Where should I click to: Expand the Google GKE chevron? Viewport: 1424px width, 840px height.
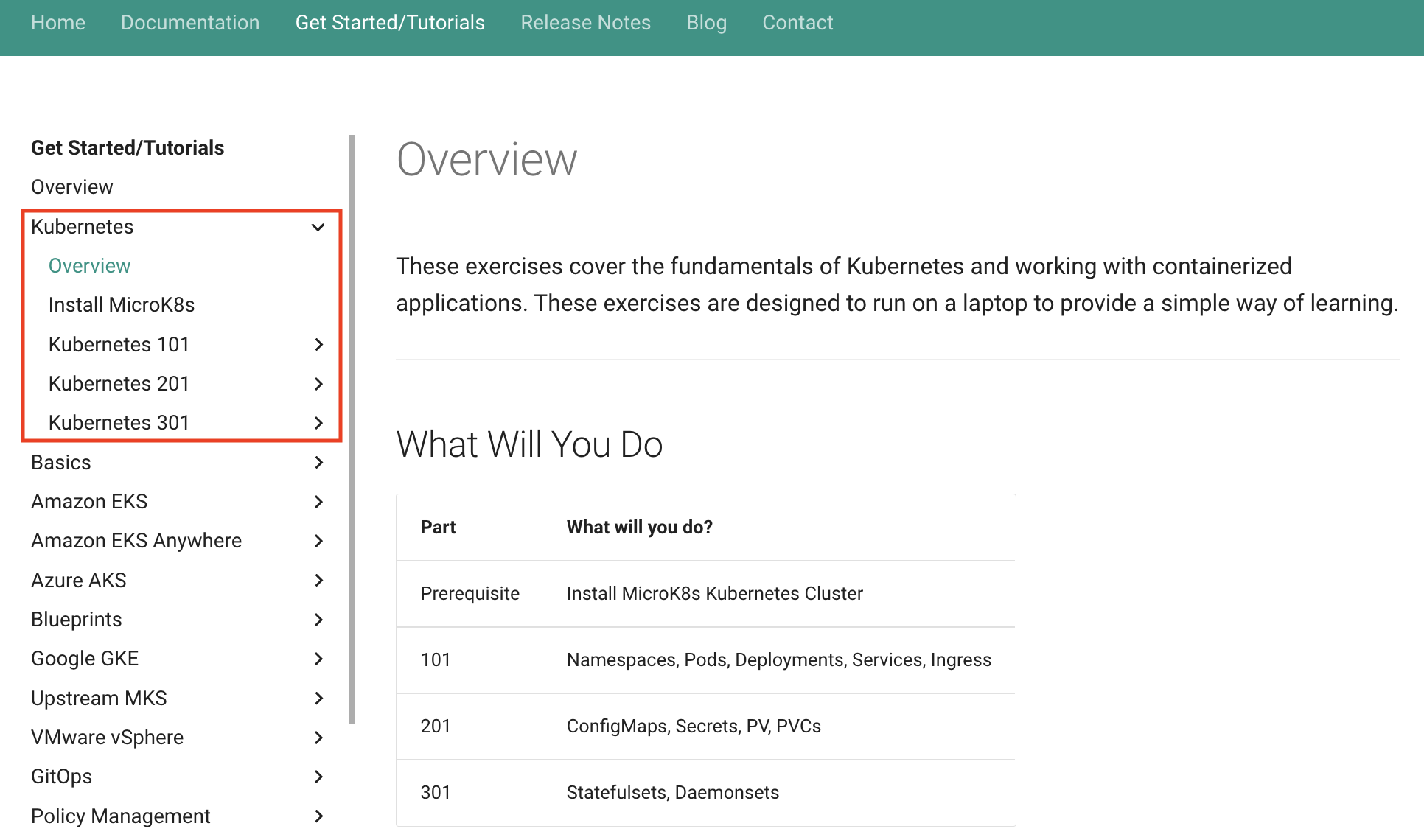point(318,659)
